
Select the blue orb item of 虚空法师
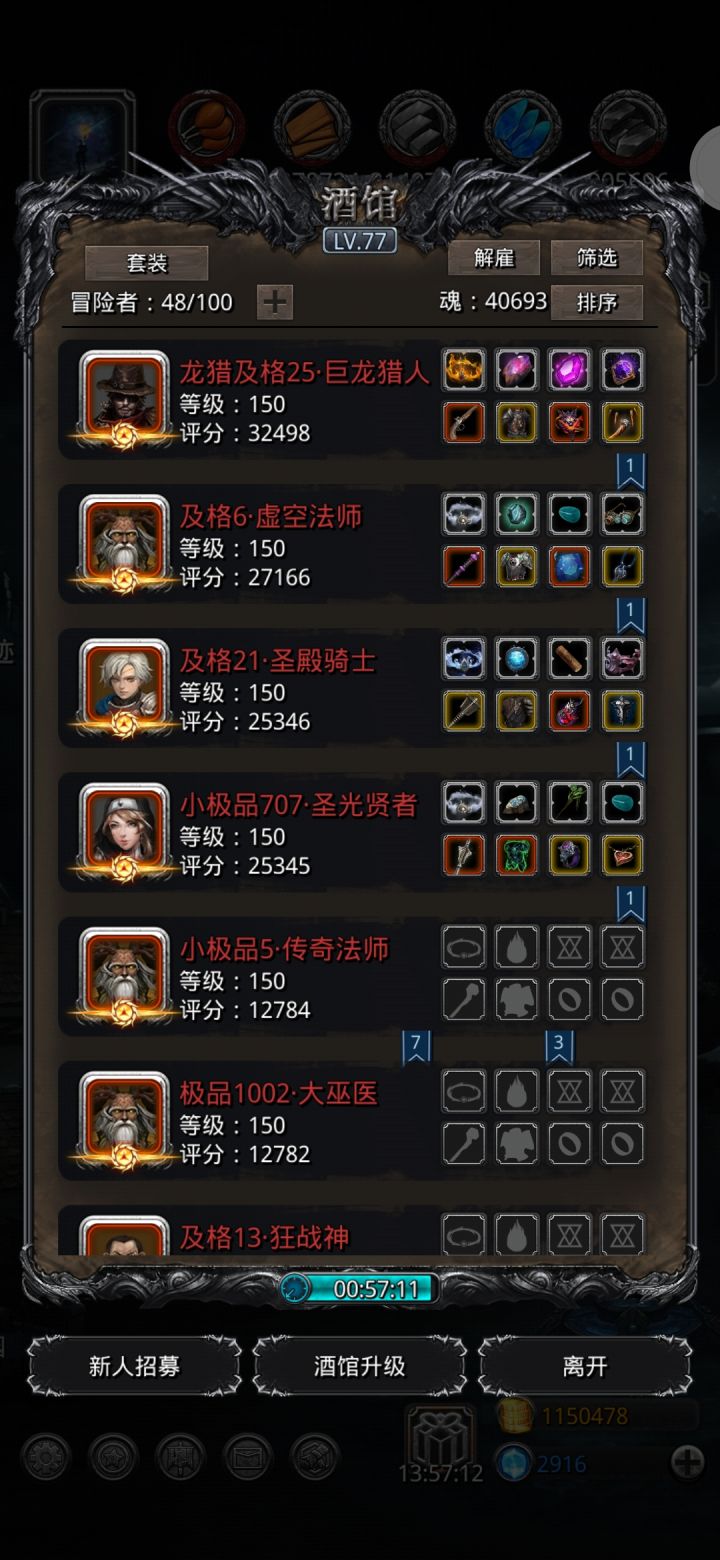(570, 566)
